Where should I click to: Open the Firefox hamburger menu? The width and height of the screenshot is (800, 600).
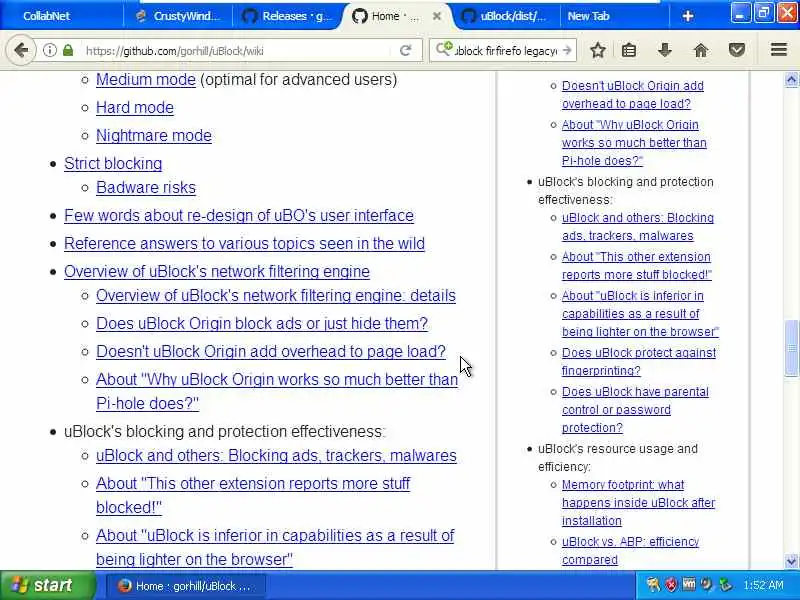click(x=779, y=50)
